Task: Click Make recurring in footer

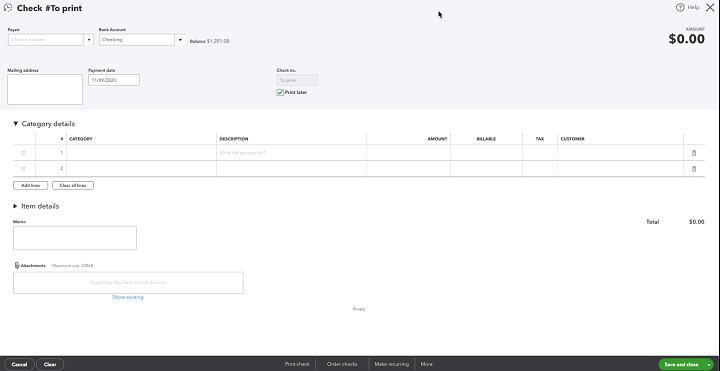Action: coord(391,364)
